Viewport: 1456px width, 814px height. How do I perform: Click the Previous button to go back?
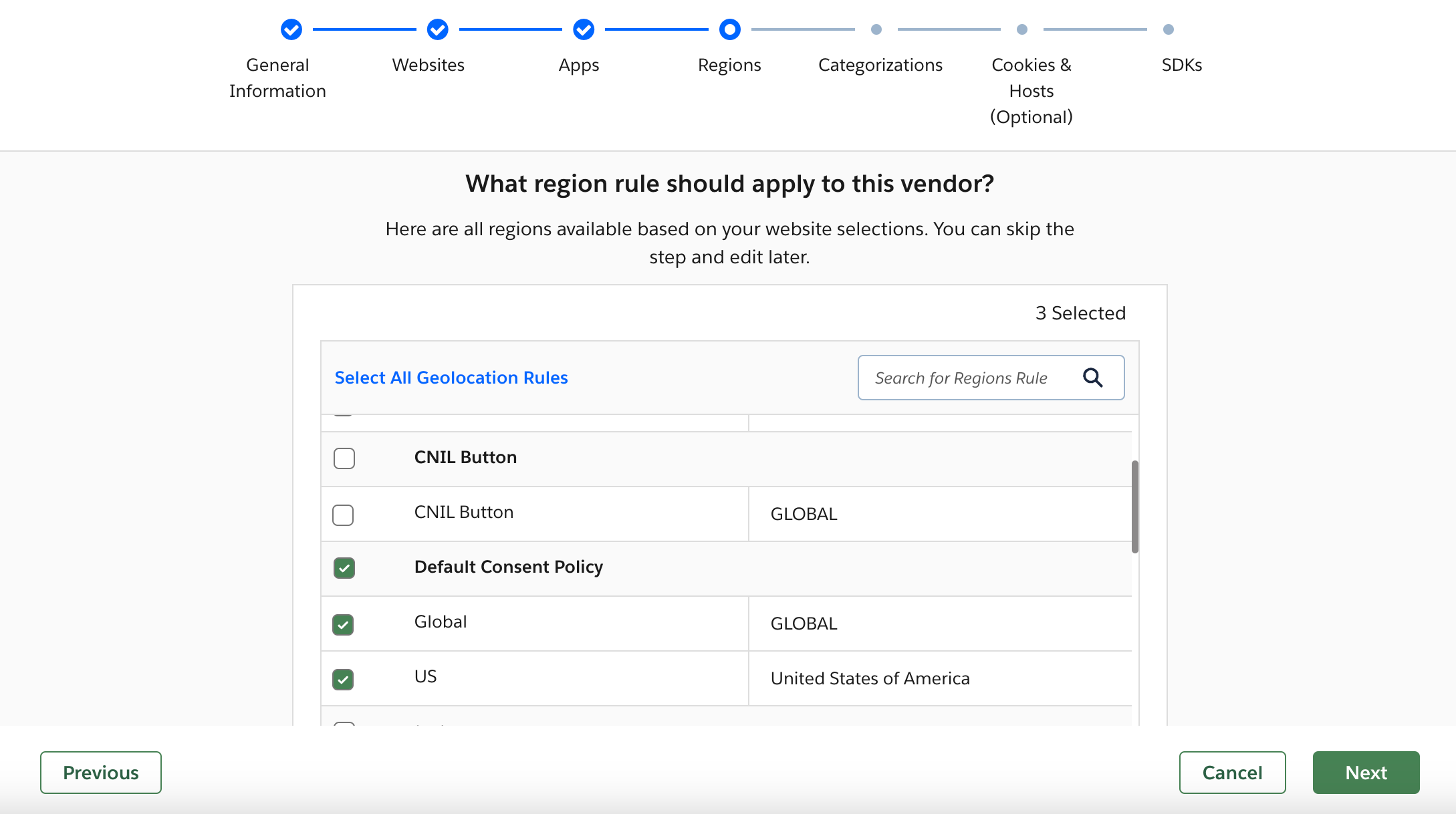pos(100,772)
